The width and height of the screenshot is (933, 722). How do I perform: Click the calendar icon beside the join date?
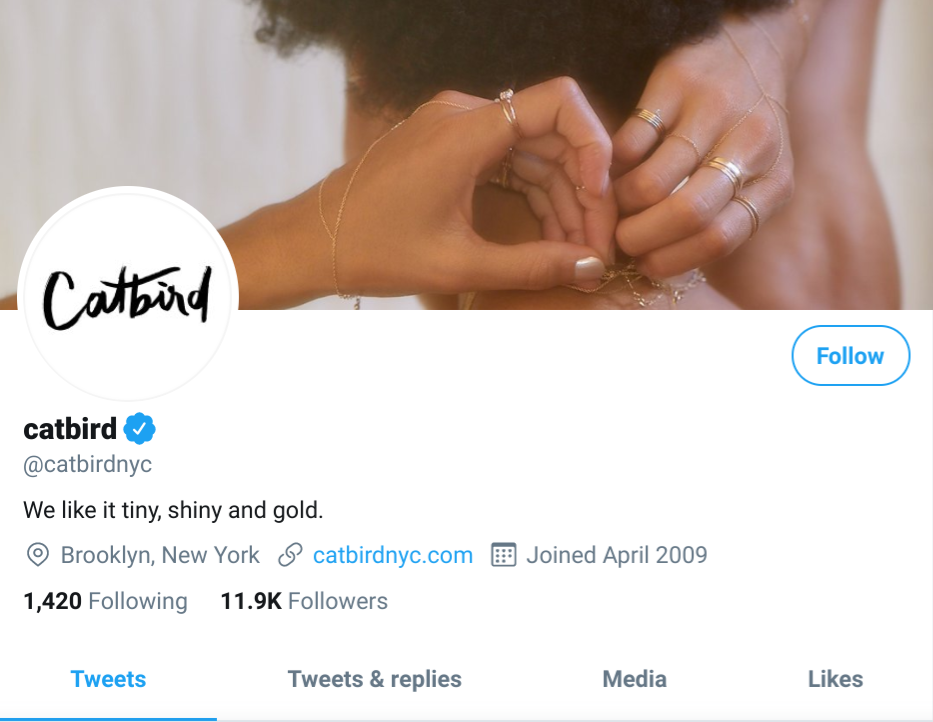[x=503, y=555]
